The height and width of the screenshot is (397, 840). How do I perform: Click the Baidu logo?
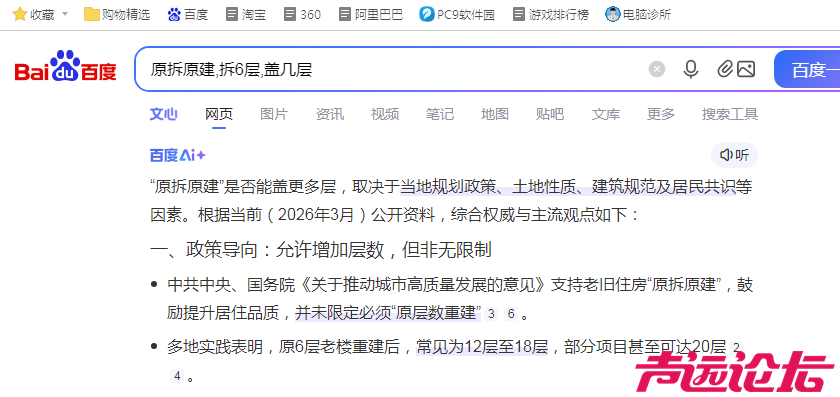coord(65,66)
